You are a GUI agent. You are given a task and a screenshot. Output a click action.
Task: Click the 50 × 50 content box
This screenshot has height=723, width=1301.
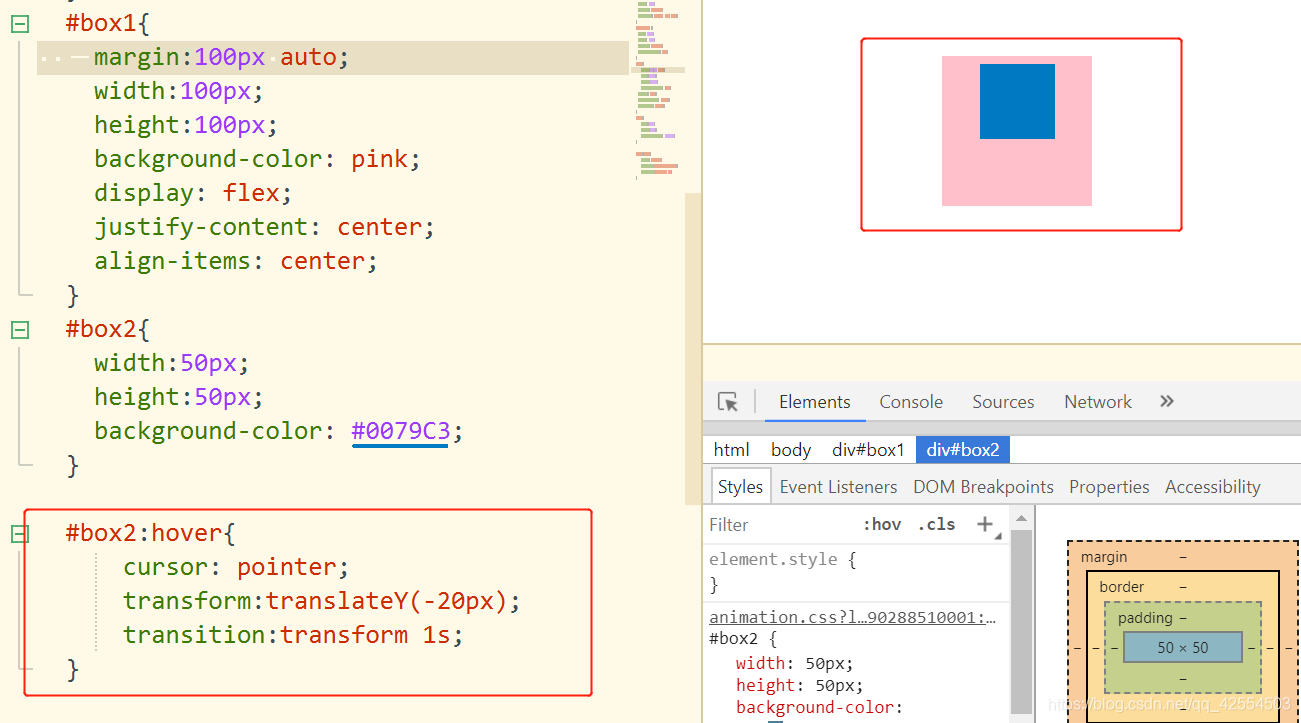[x=1183, y=647]
